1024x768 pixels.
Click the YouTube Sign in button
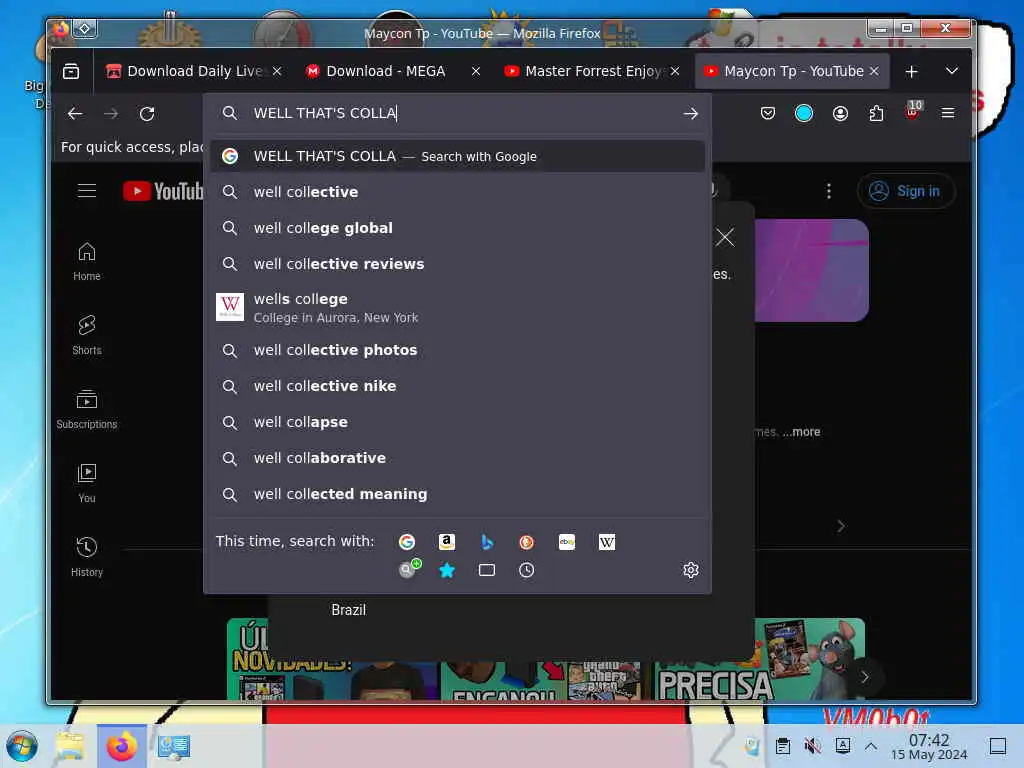tap(906, 191)
